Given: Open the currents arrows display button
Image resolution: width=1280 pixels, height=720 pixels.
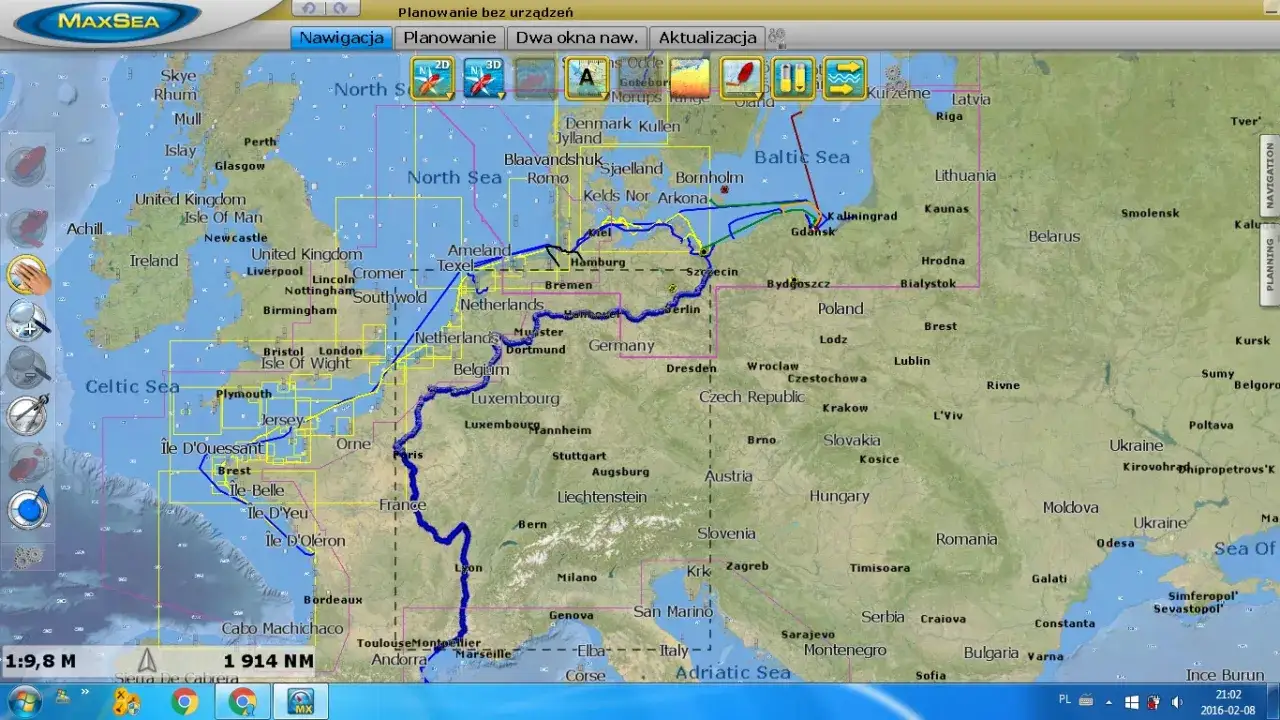Looking at the screenshot, I should pos(845,78).
